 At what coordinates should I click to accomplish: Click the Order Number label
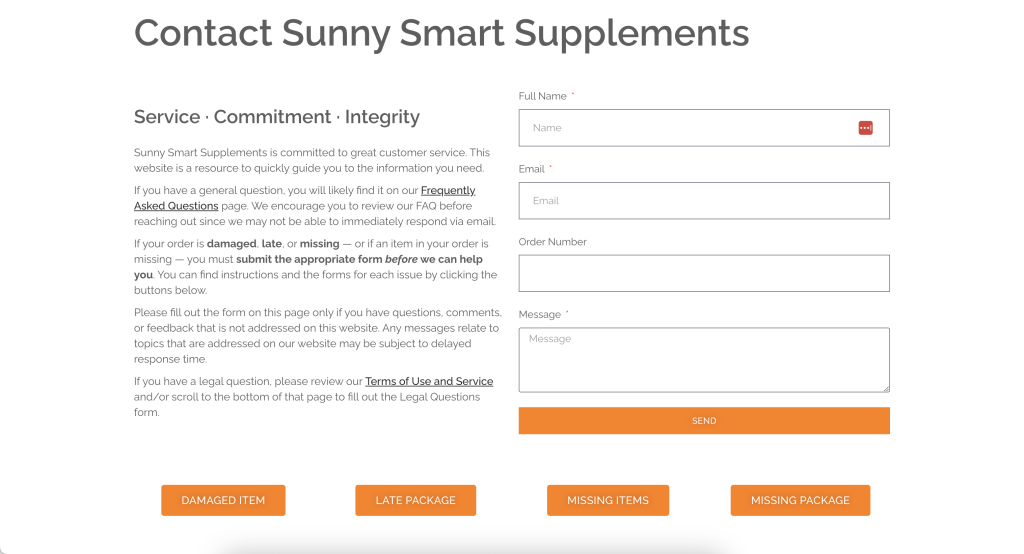(552, 242)
